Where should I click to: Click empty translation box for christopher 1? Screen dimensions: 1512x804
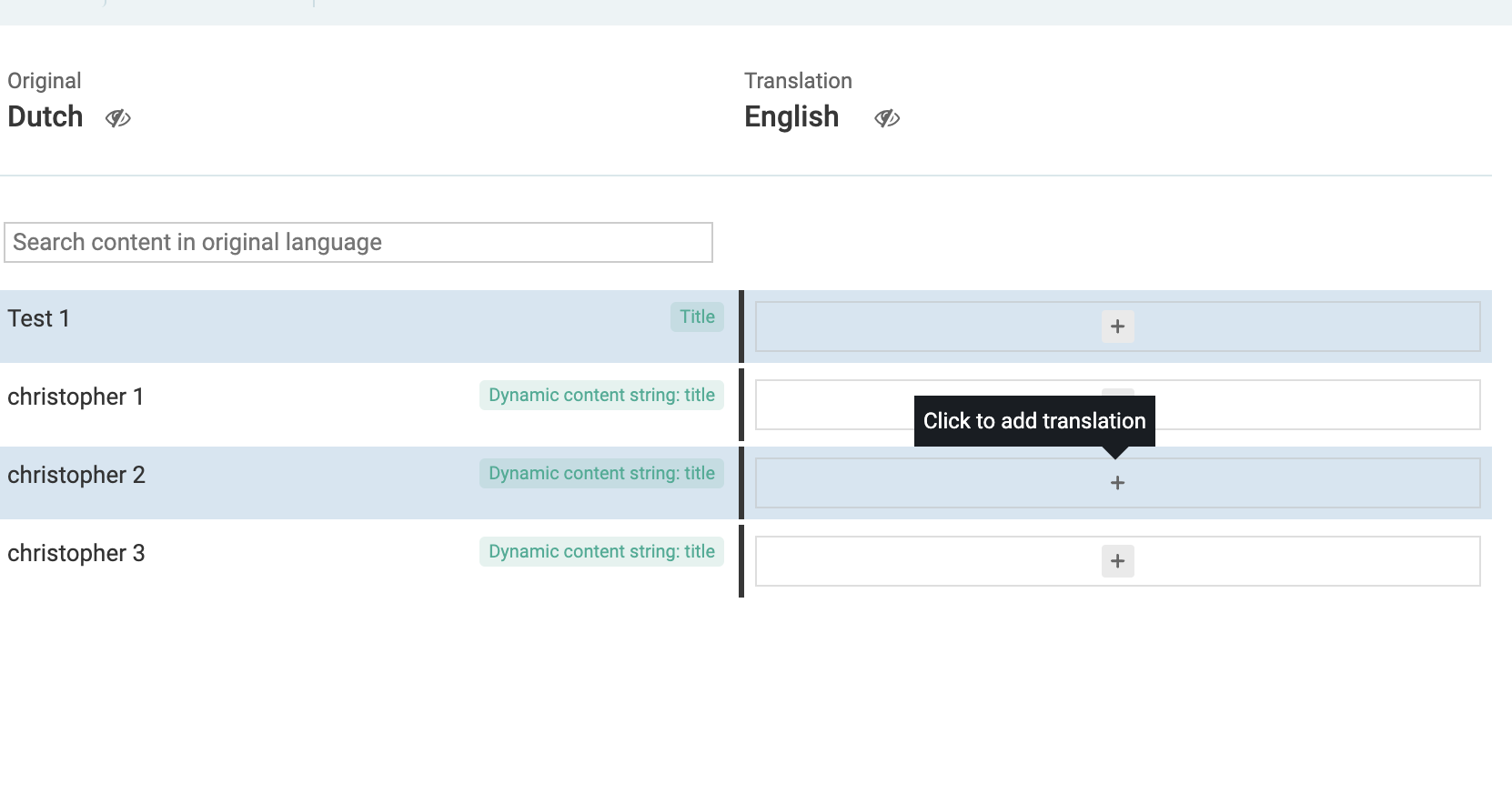coord(837,405)
